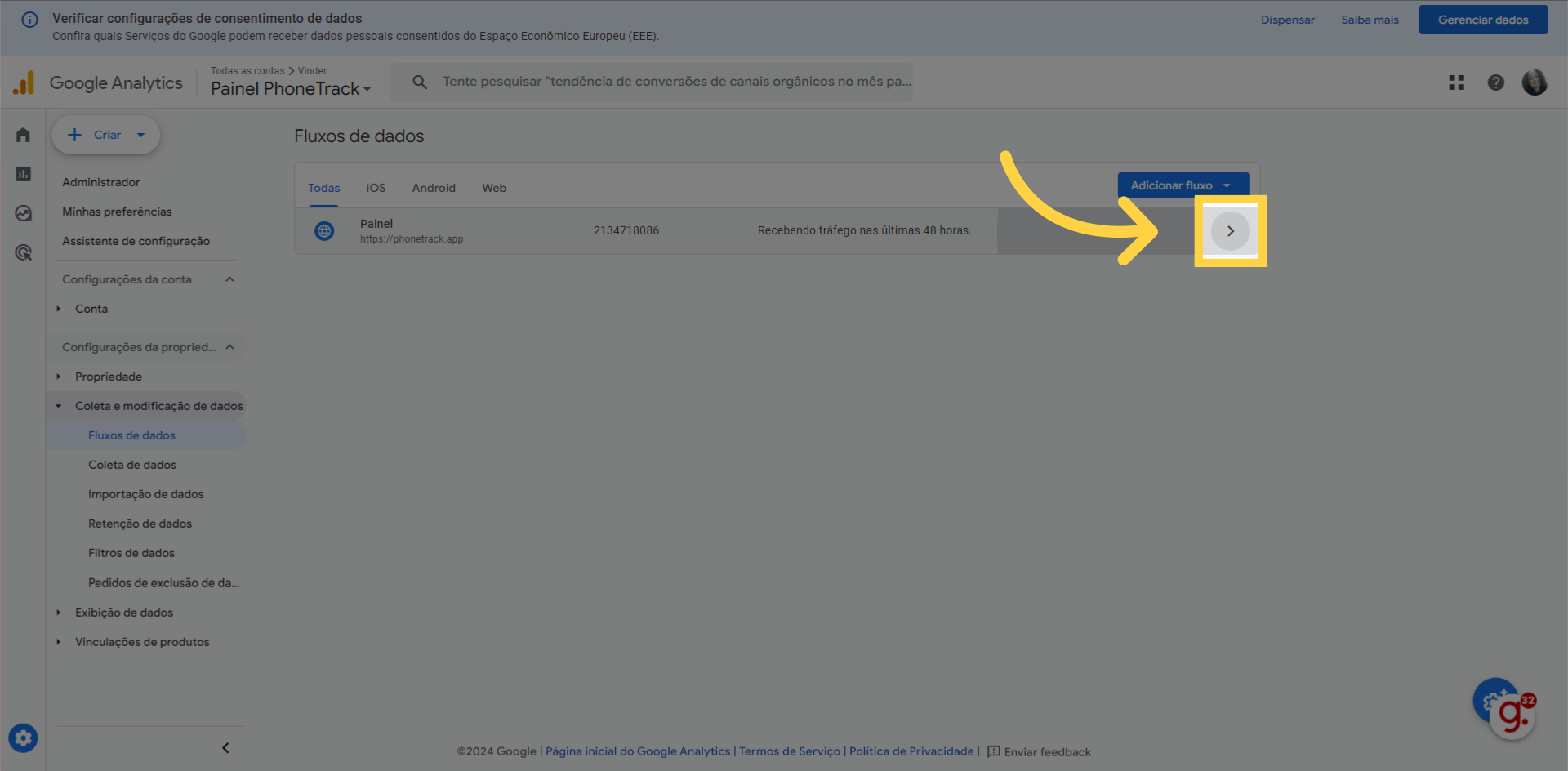Open the Adicionar fluxo dropdown
The height and width of the screenshot is (771, 1568).
point(1183,185)
